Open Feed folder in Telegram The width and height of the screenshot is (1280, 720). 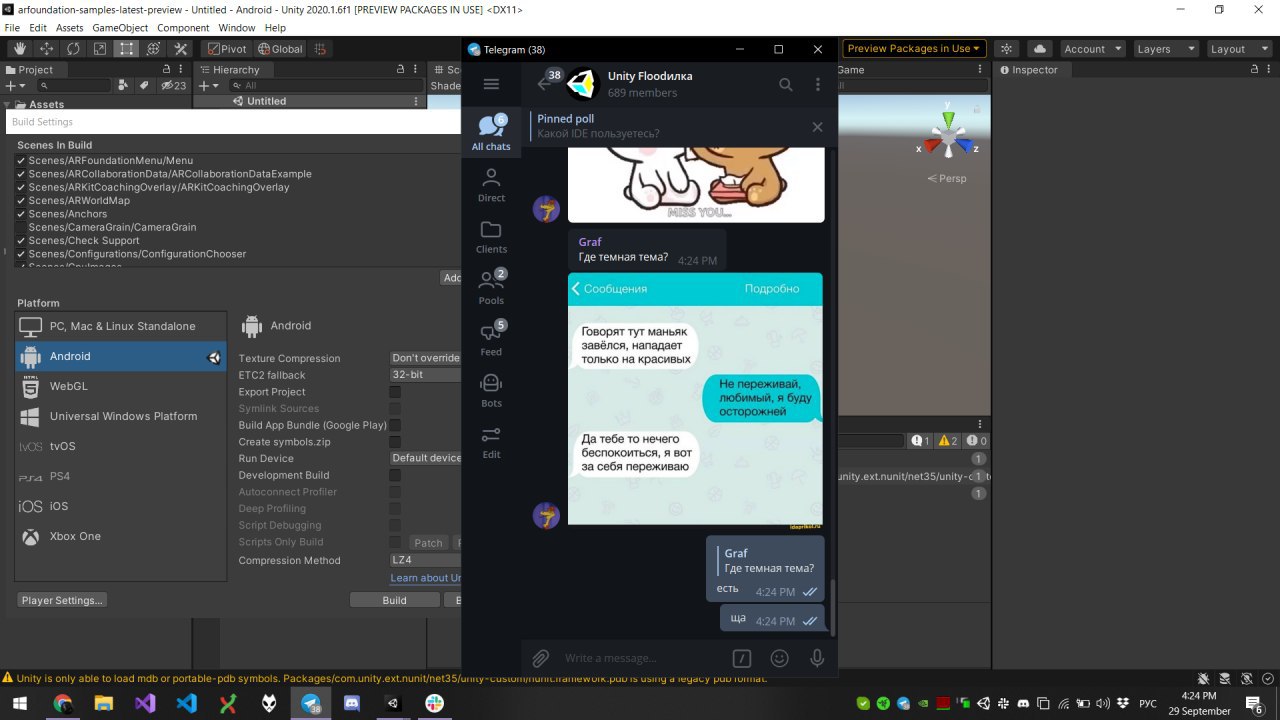point(491,339)
